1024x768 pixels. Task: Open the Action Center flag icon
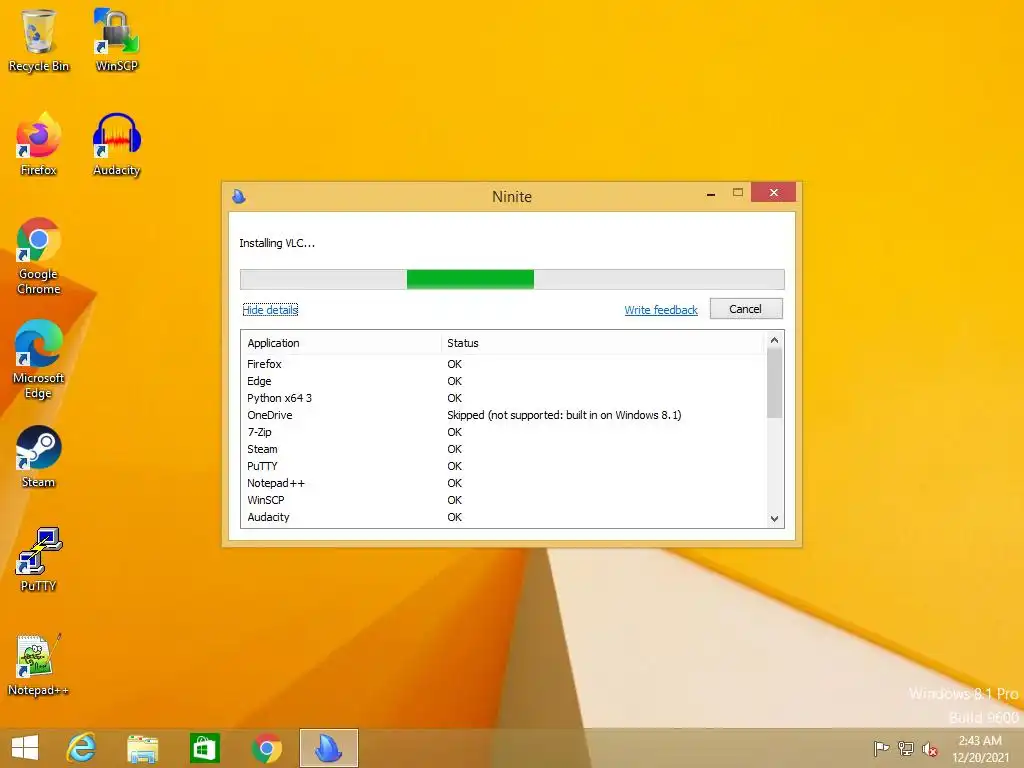click(x=881, y=748)
